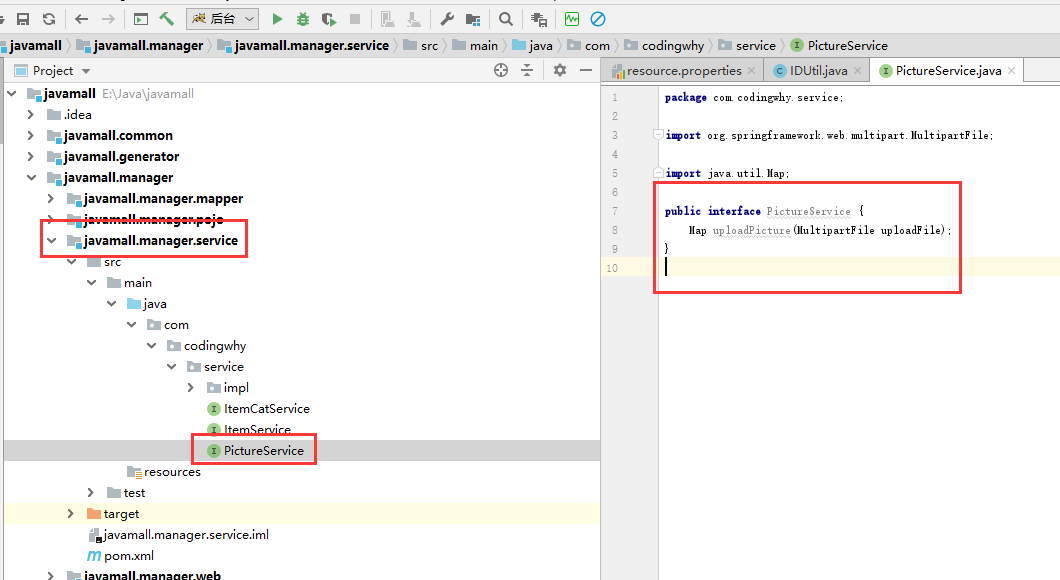Viewport: 1060px width, 580px height.
Task: Select the PictureService.java tab
Action: (948, 70)
